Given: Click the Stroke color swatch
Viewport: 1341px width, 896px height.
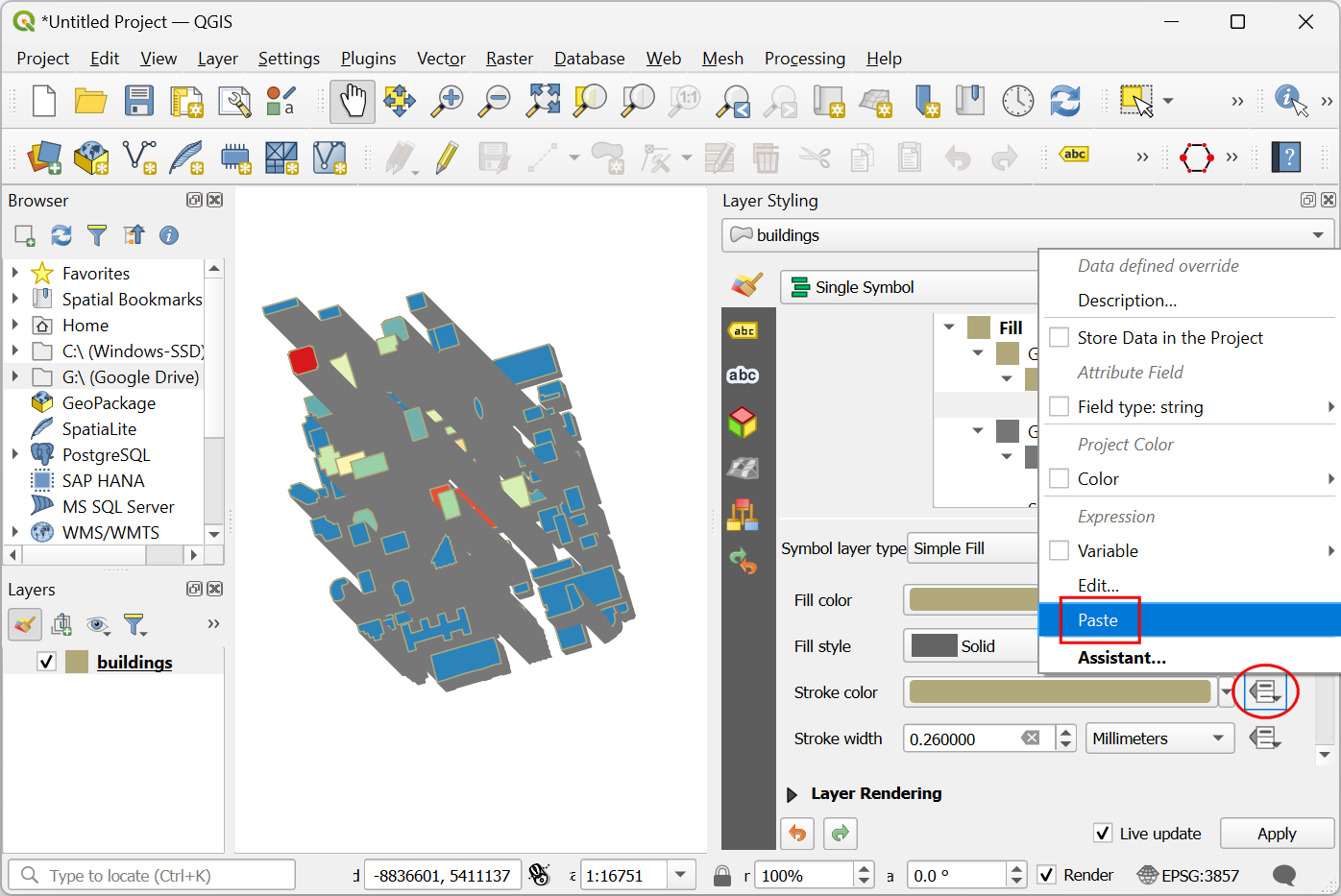Looking at the screenshot, I should (1060, 692).
